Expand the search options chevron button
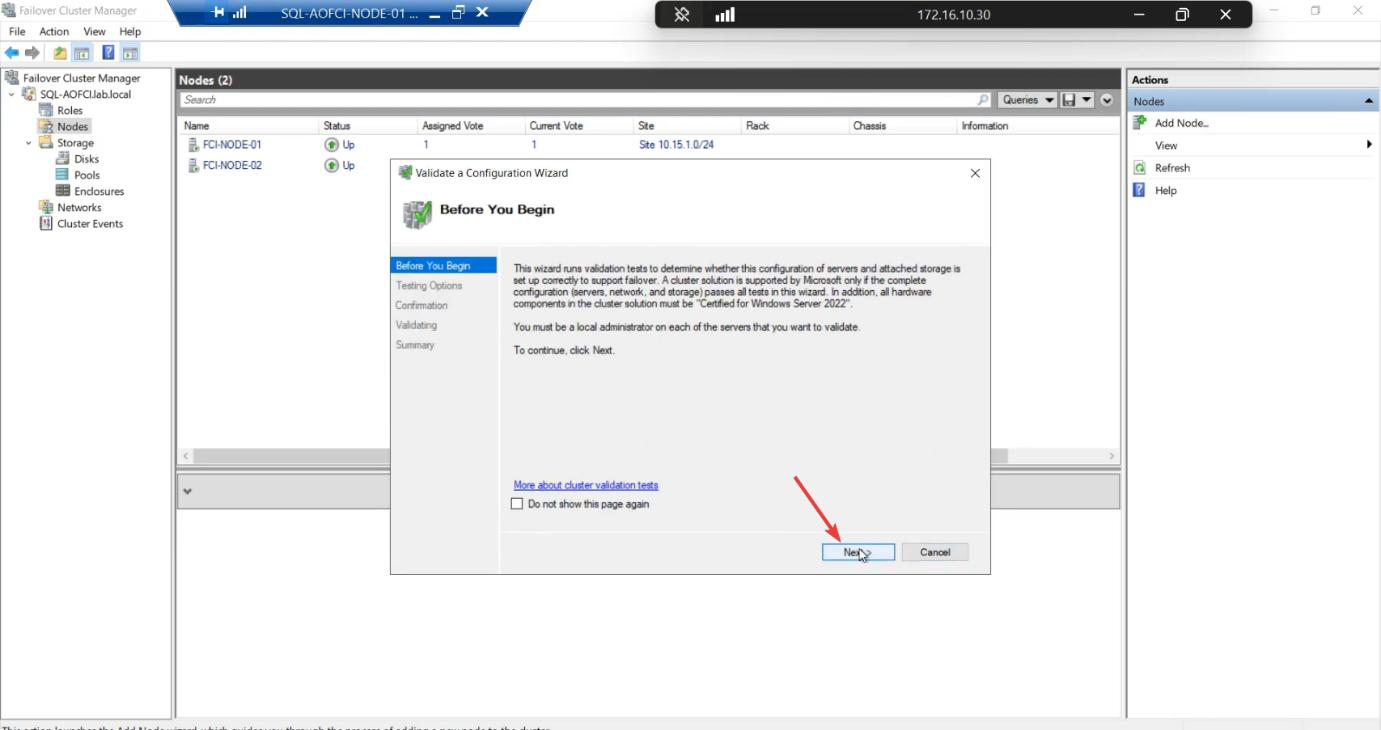Screen dimensions: 1381x730 pyautogui.click(x=1107, y=100)
